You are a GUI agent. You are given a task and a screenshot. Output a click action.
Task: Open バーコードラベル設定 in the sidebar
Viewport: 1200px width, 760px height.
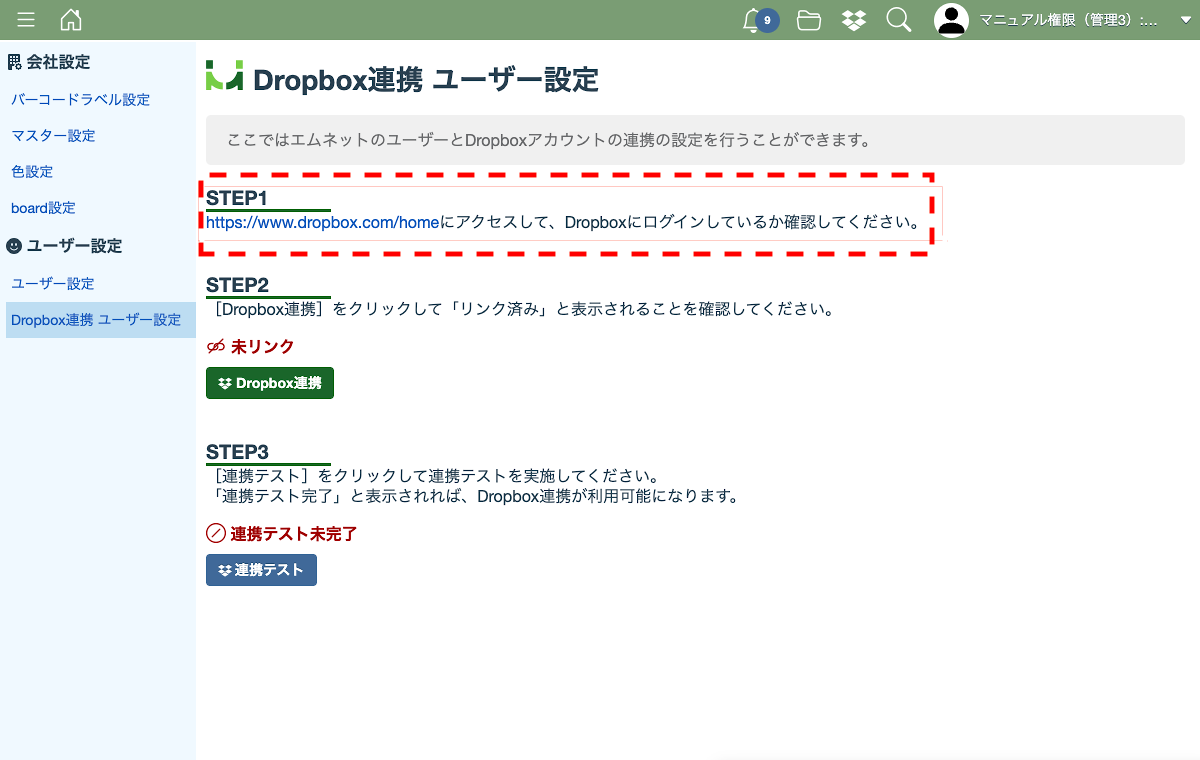(81, 100)
